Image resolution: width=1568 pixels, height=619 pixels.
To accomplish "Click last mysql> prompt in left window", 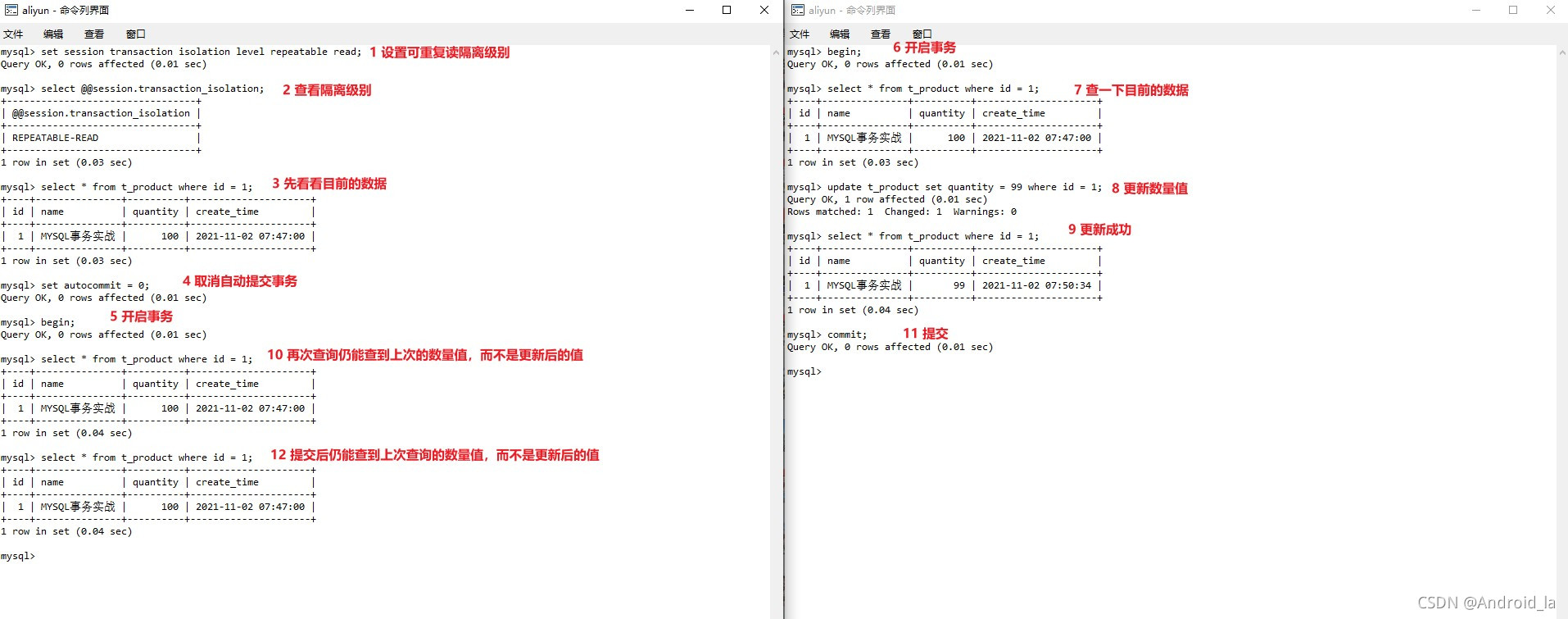I will point(18,556).
